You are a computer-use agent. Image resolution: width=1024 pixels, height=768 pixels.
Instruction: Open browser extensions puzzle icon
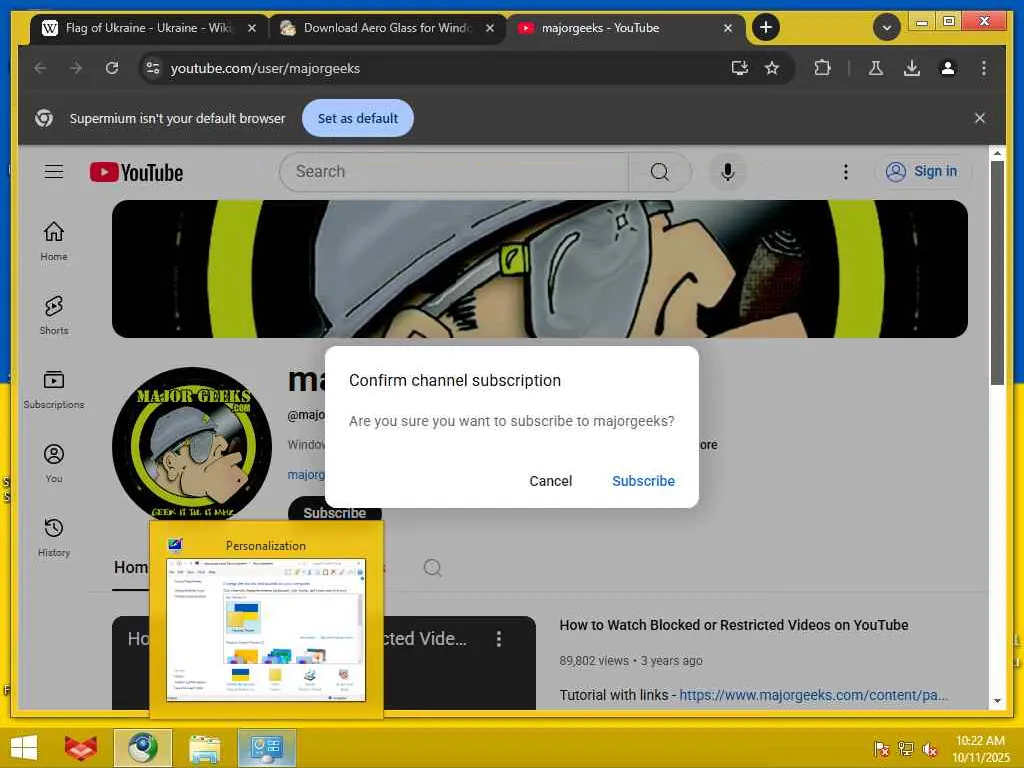click(822, 68)
